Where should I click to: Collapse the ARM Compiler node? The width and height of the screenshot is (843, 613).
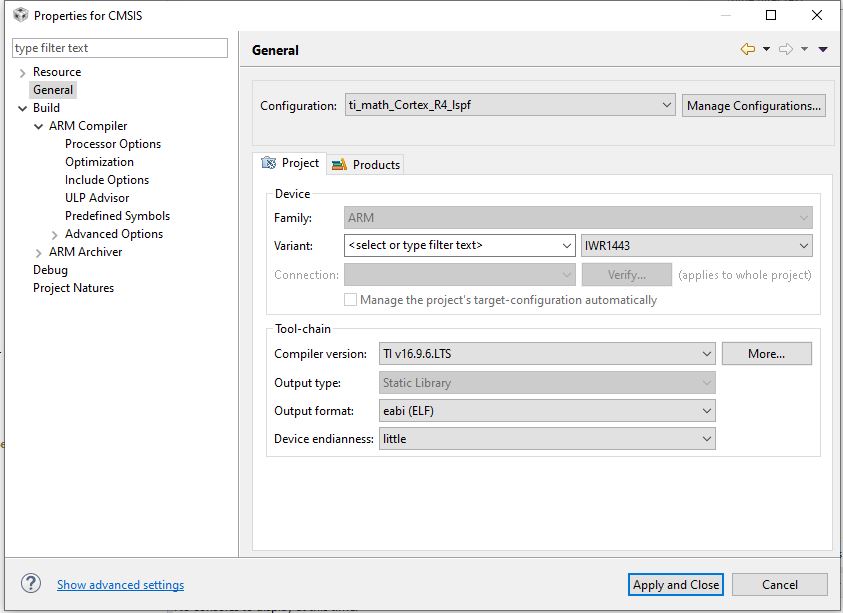point(39,126)
